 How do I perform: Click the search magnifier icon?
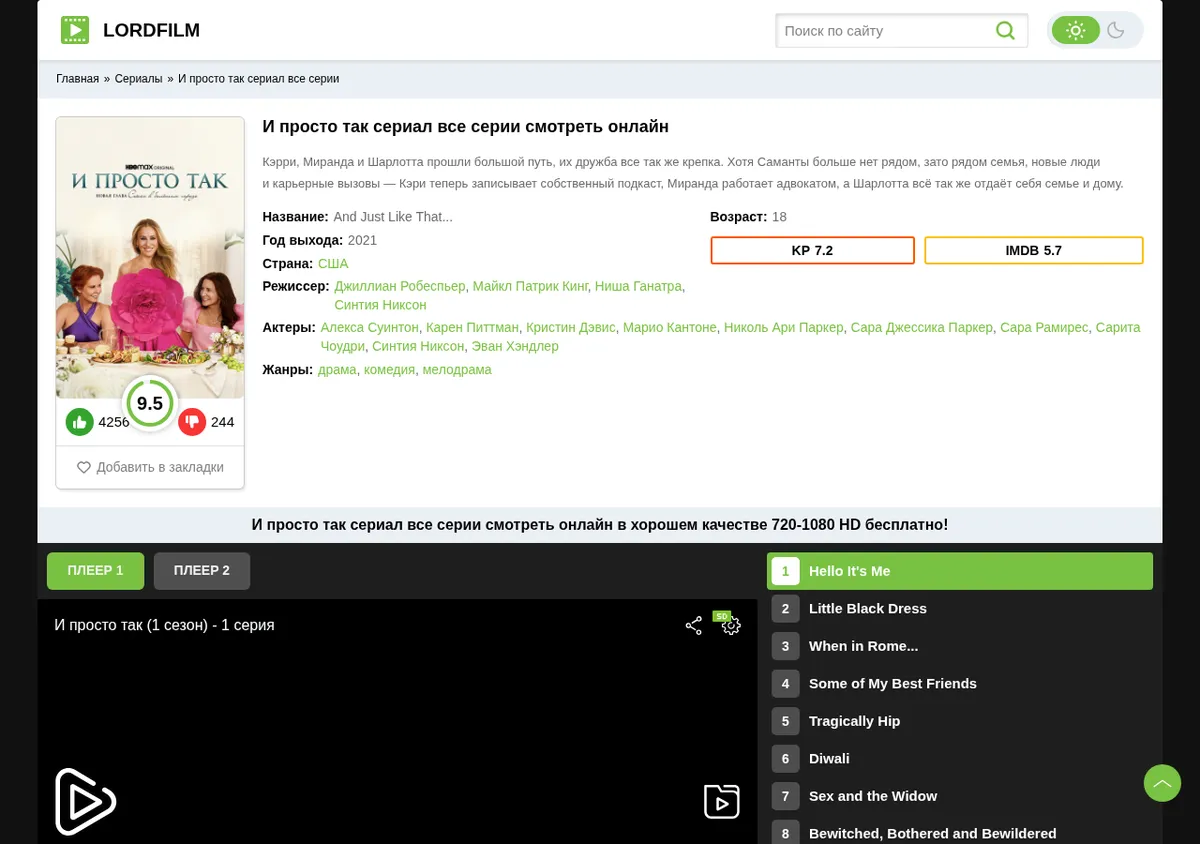1005,31
